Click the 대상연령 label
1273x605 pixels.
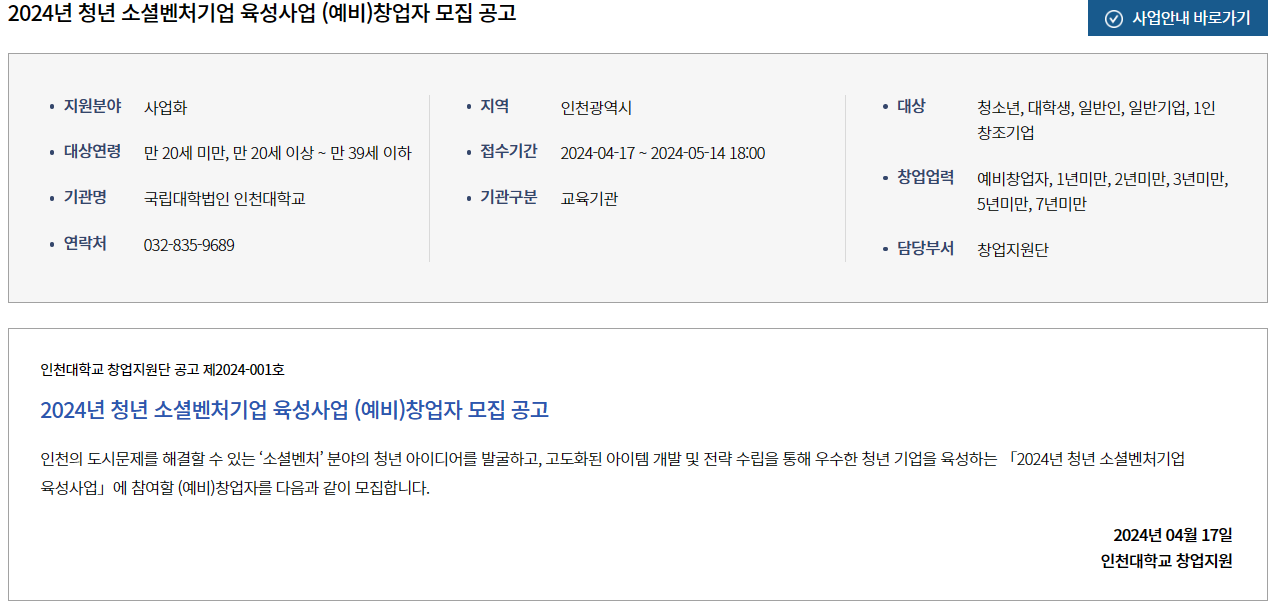coord(93,152)
